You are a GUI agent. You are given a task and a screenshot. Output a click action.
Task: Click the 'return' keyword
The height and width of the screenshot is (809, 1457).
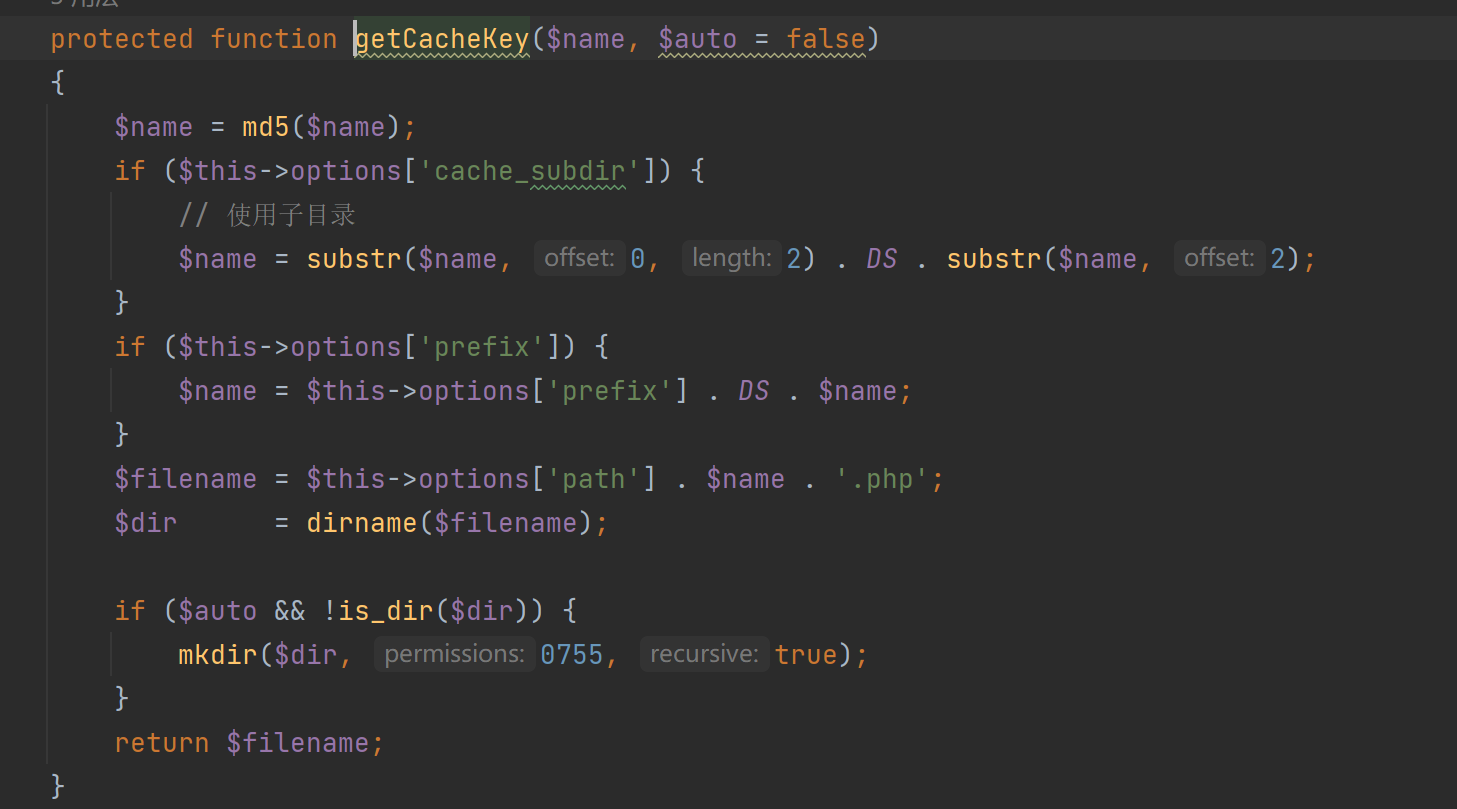(x=161, y=743)
